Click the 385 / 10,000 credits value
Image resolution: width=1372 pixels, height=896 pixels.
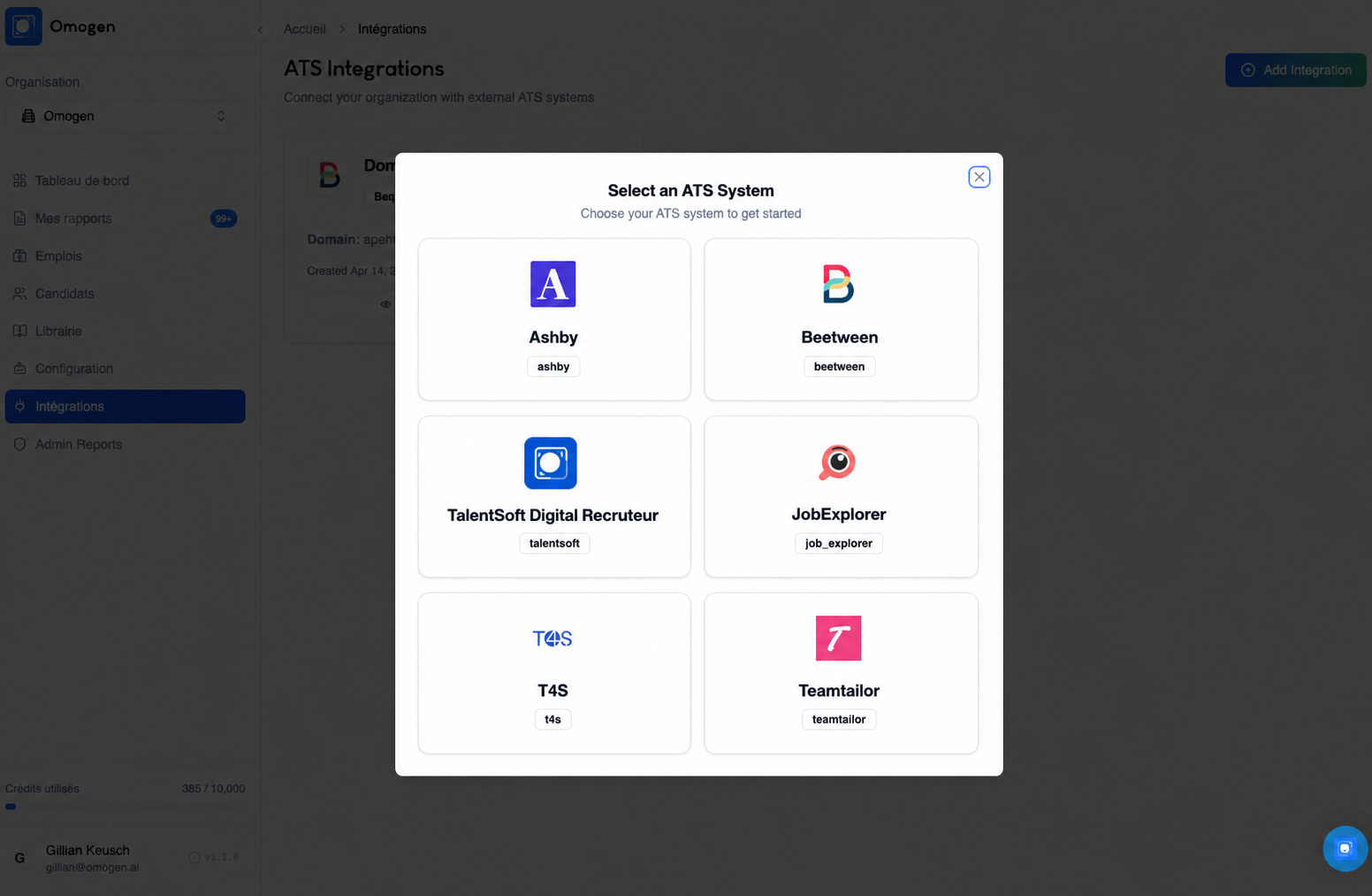click(213, 788)
